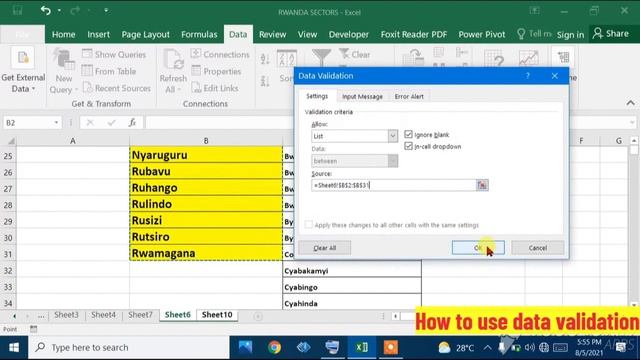The width and height of the screenshot is (640, 360).
Task: Open the Recent Sources list
Action: click(117, 88)
